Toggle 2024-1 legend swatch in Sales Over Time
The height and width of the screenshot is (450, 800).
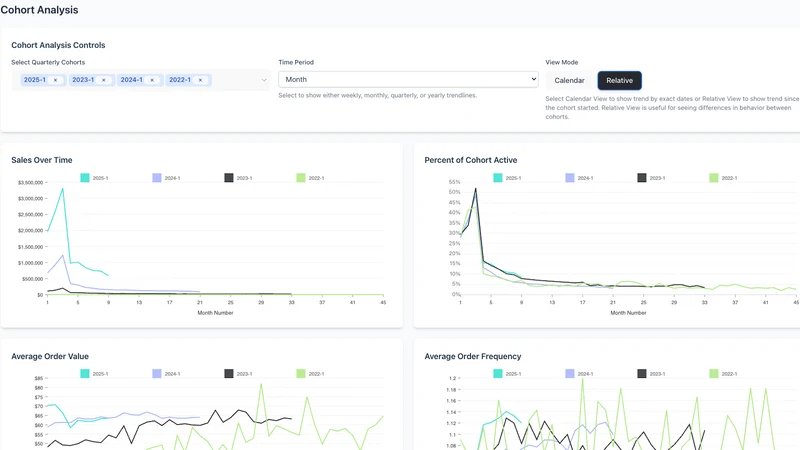coord(157,178)
